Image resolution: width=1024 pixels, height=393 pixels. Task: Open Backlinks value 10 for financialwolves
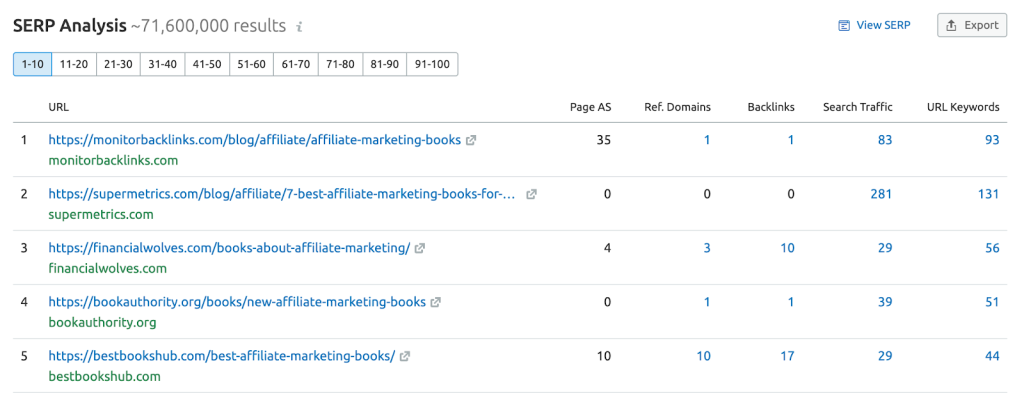pos(788,249)
